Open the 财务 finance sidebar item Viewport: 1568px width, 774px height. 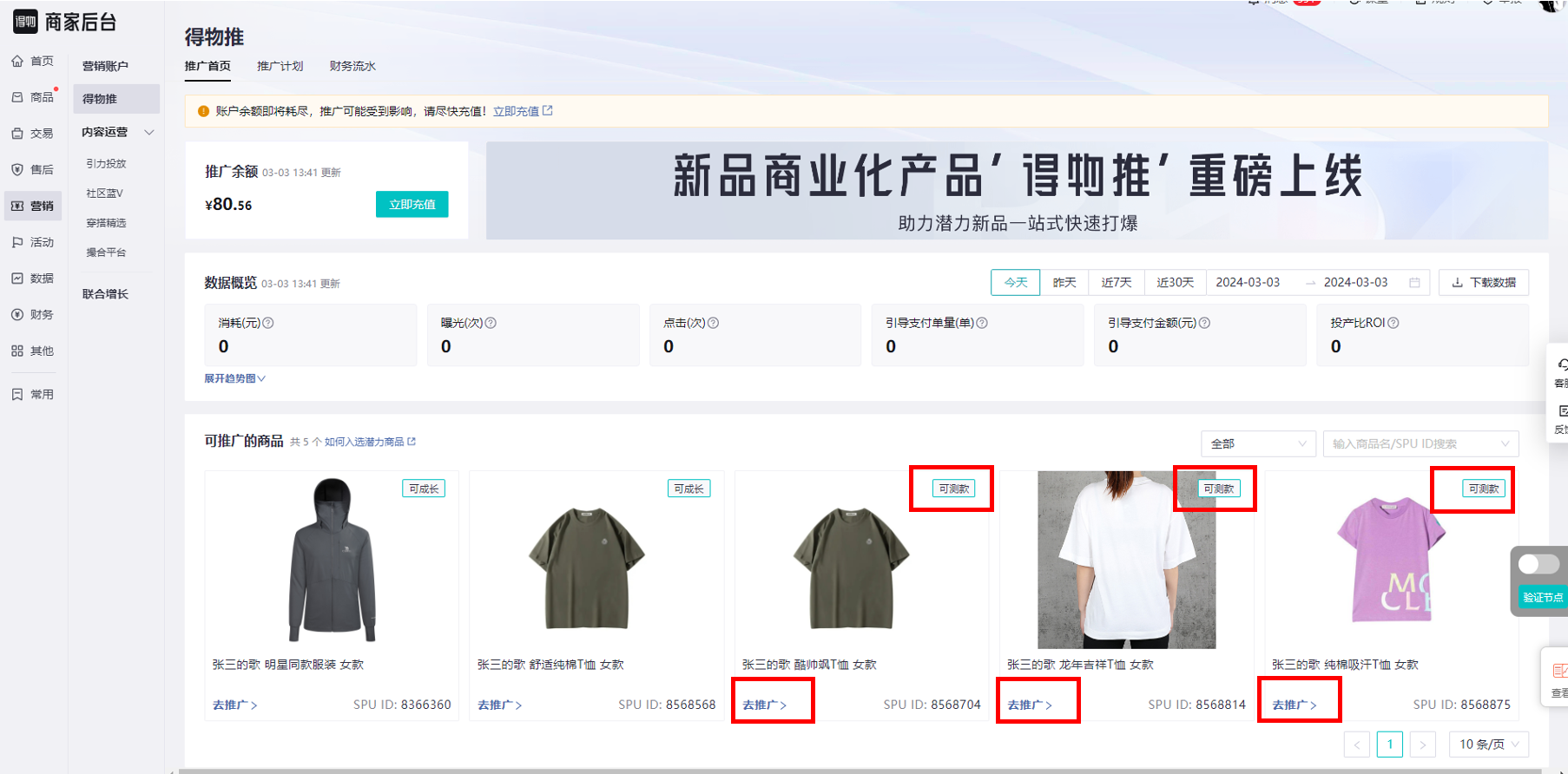pyautogui.click(x=33, y=314)
